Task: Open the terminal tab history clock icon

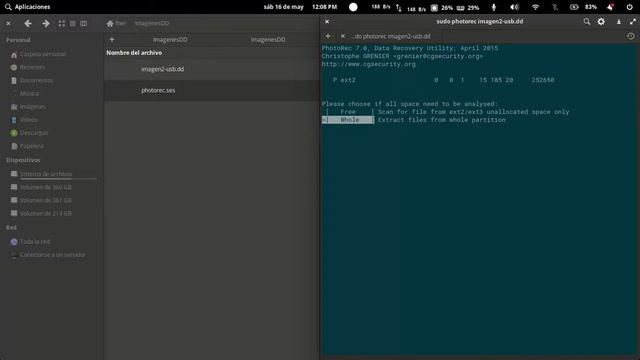Action: click(631, 36)
